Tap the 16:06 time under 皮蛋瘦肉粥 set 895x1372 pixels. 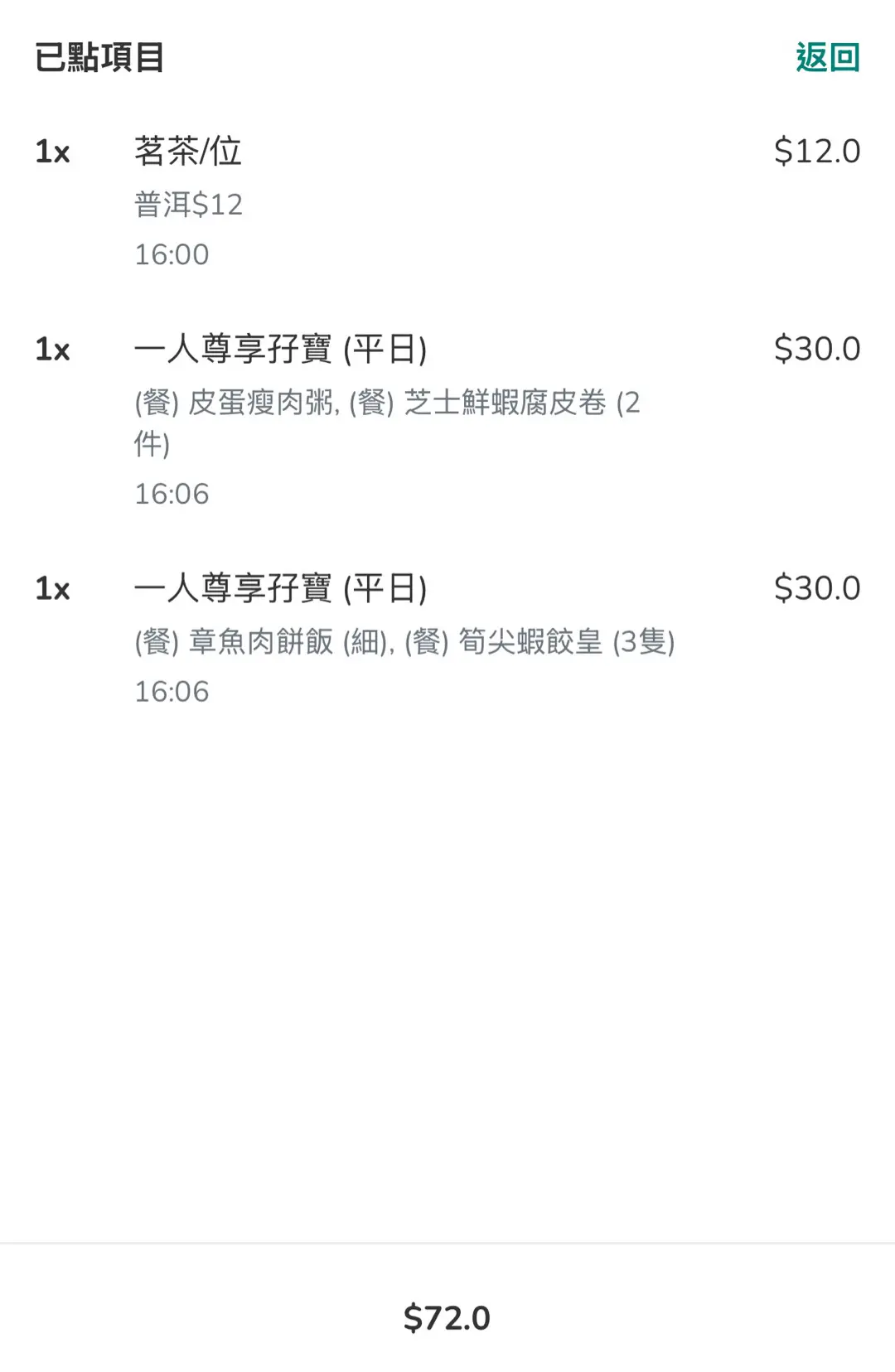coord(172,495)
